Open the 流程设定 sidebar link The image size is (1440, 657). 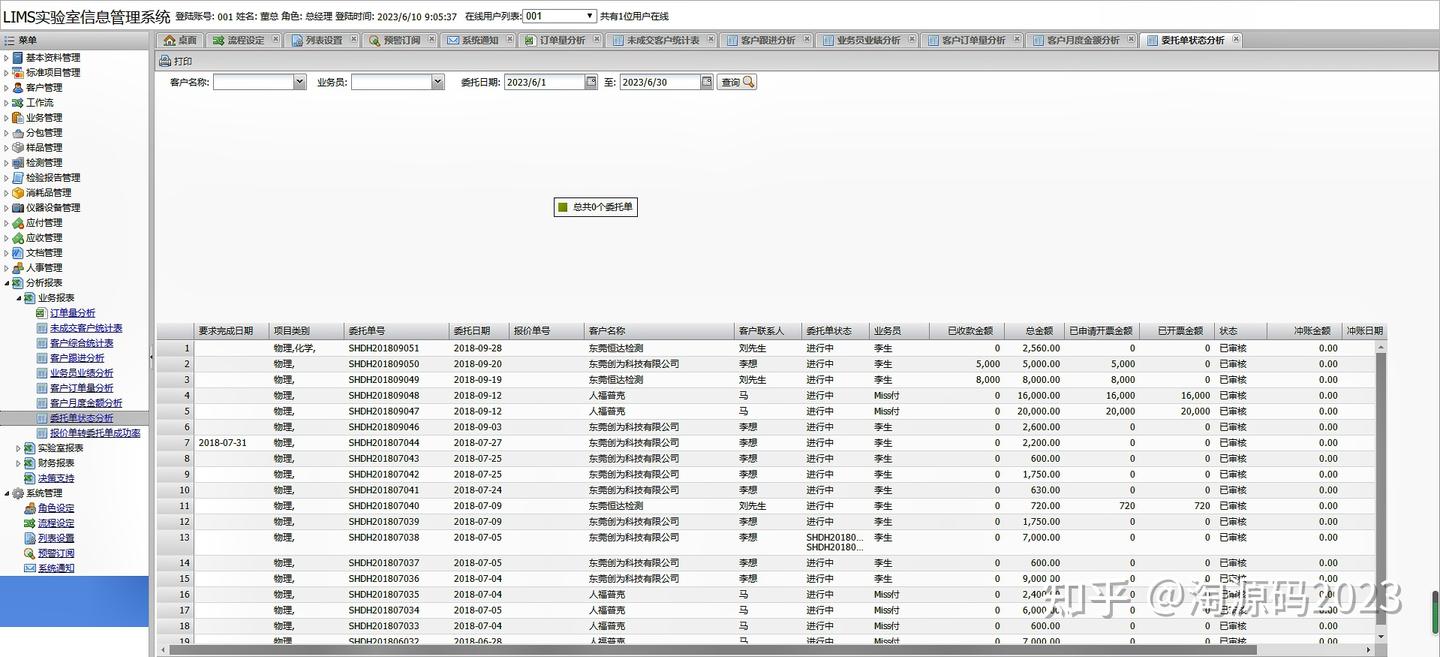(56, 523)
